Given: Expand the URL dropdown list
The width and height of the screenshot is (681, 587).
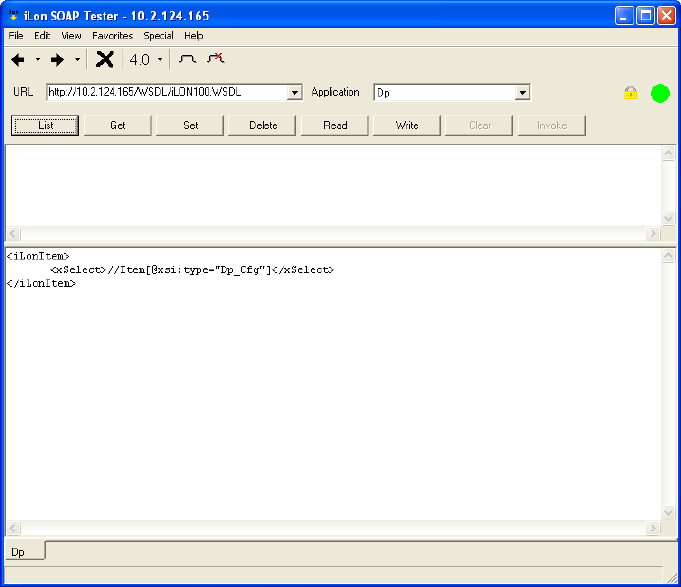Looking at the screenshot, I should pos(295,92).
